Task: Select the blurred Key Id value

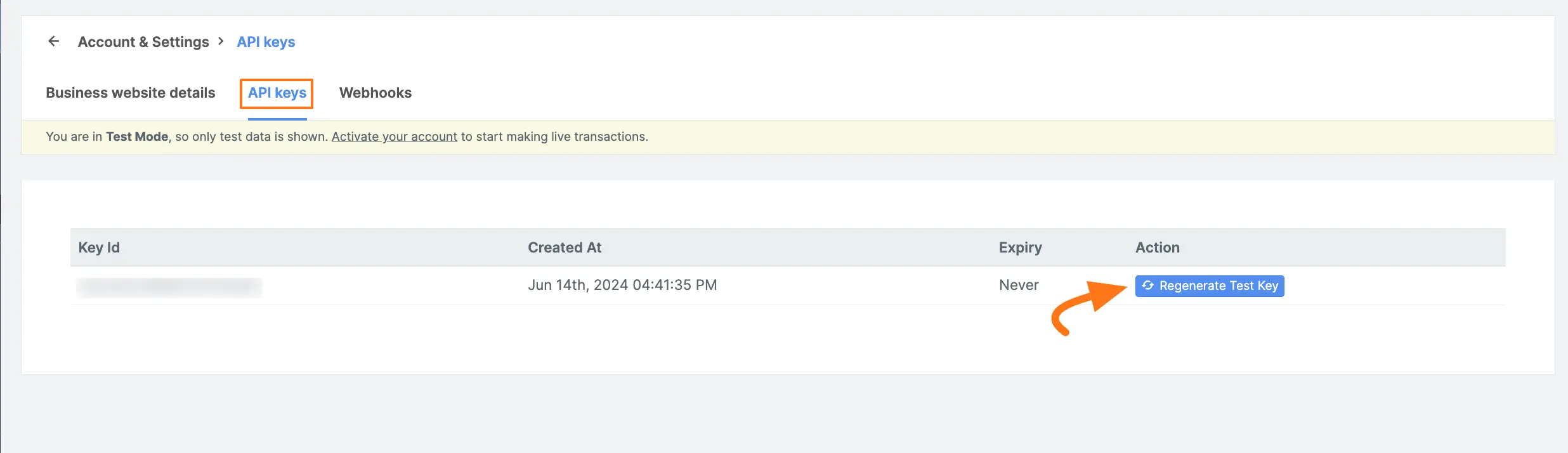Action: 169,287
